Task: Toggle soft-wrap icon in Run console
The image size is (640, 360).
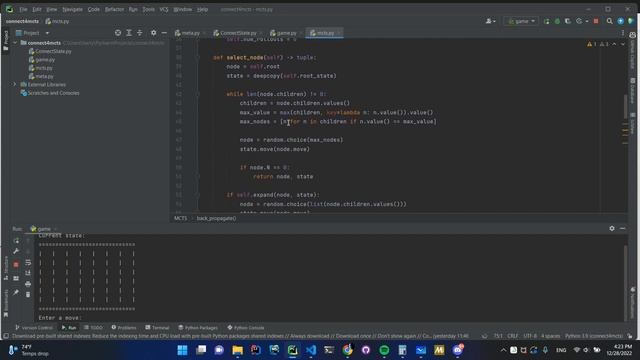Action: [x=28, y=262]
